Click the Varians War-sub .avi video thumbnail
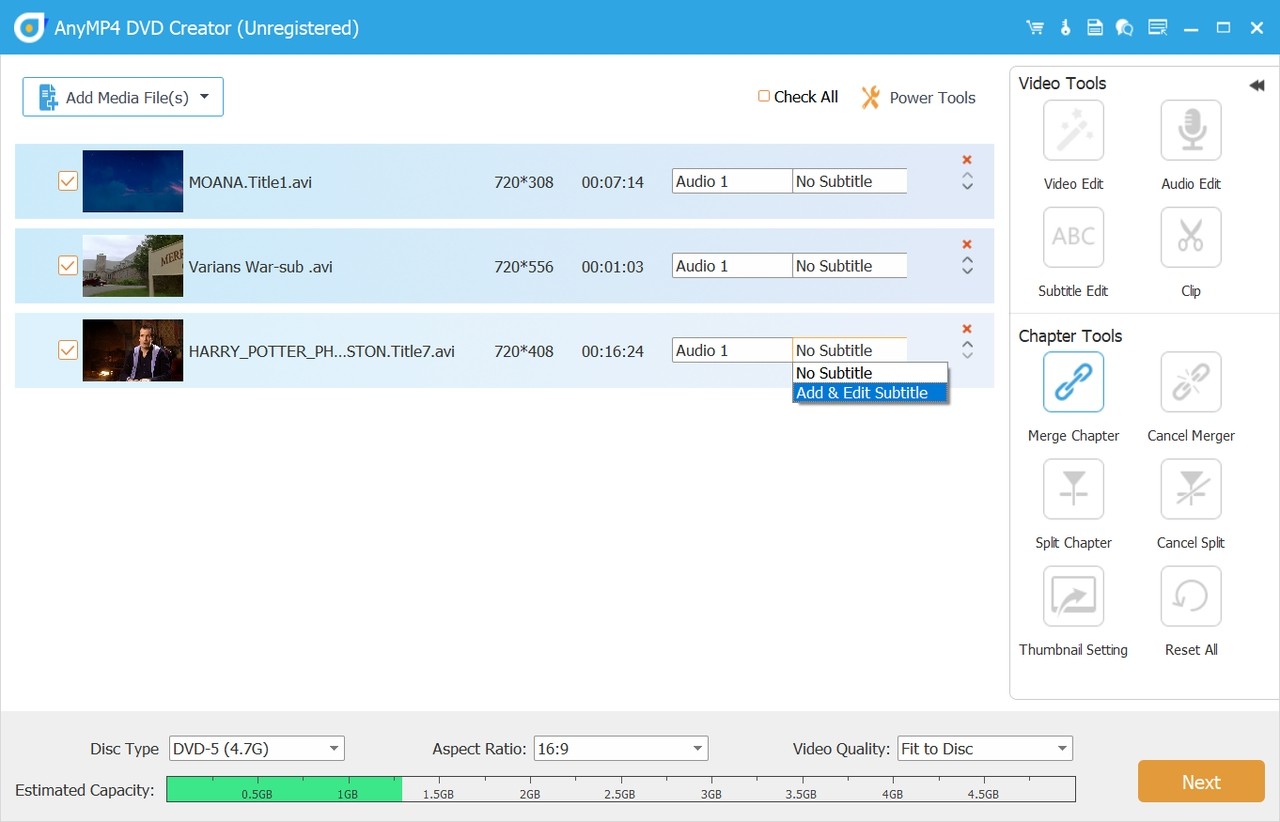 coord(133,266)
